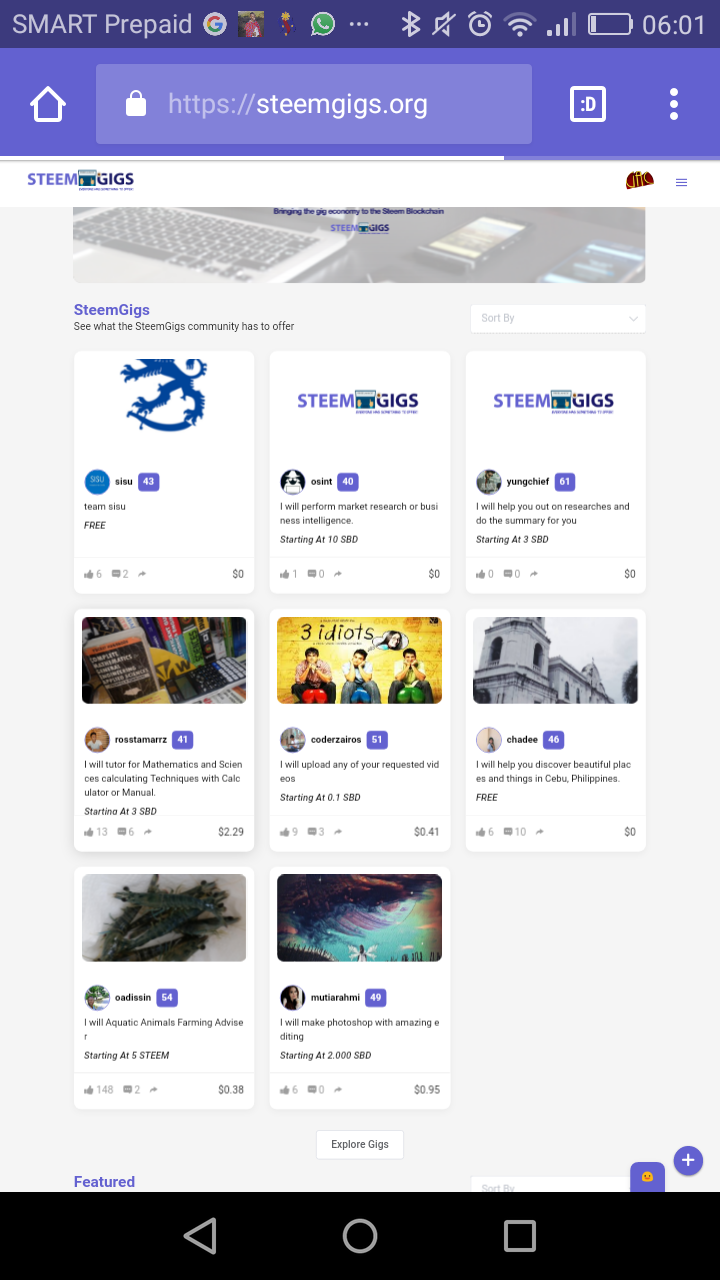Tap the Android recent apps square

click(520, 1236)
